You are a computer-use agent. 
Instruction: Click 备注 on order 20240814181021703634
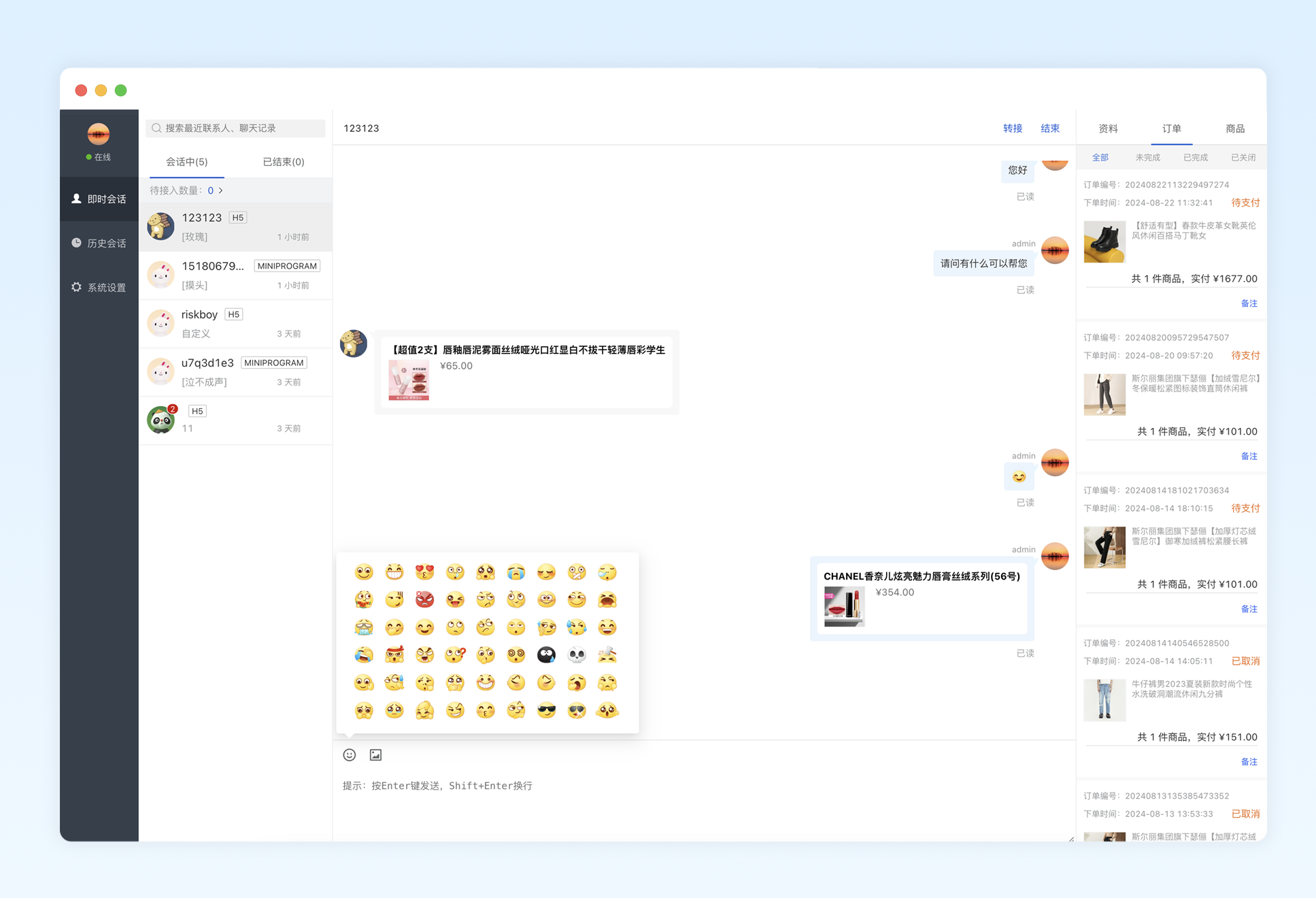(x=1249, y=609)
